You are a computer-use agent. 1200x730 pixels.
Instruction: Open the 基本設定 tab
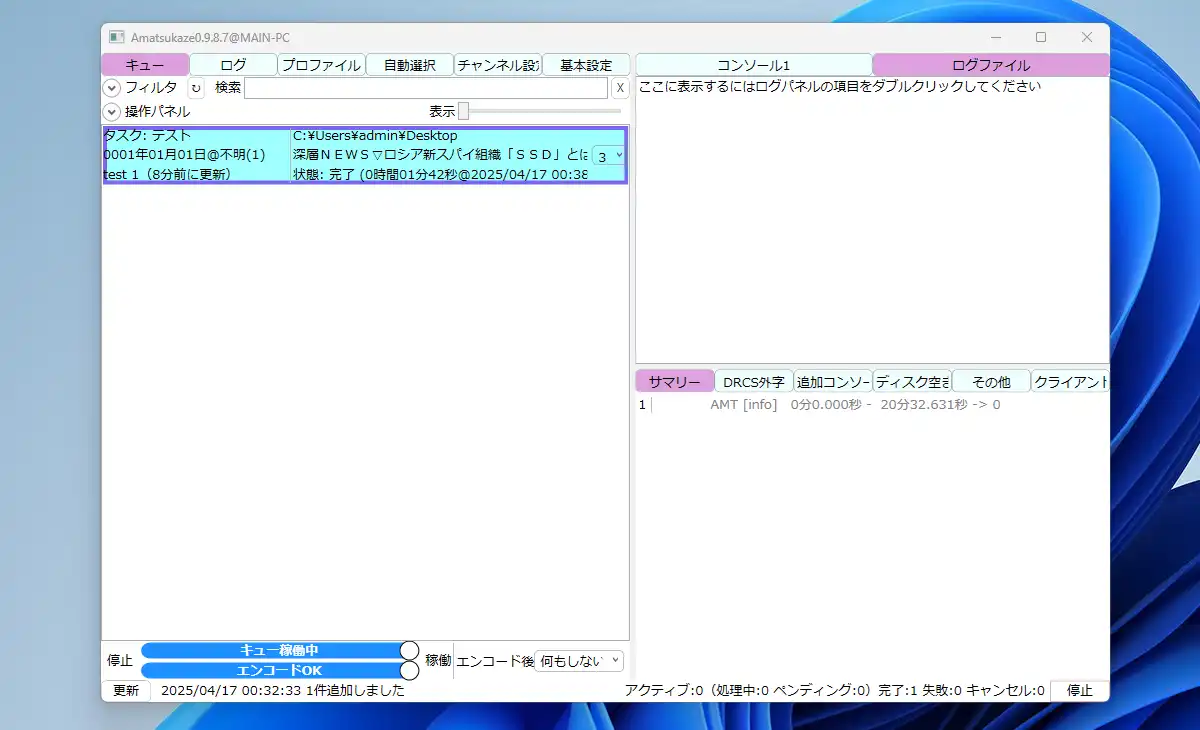[x=586, y=65]
